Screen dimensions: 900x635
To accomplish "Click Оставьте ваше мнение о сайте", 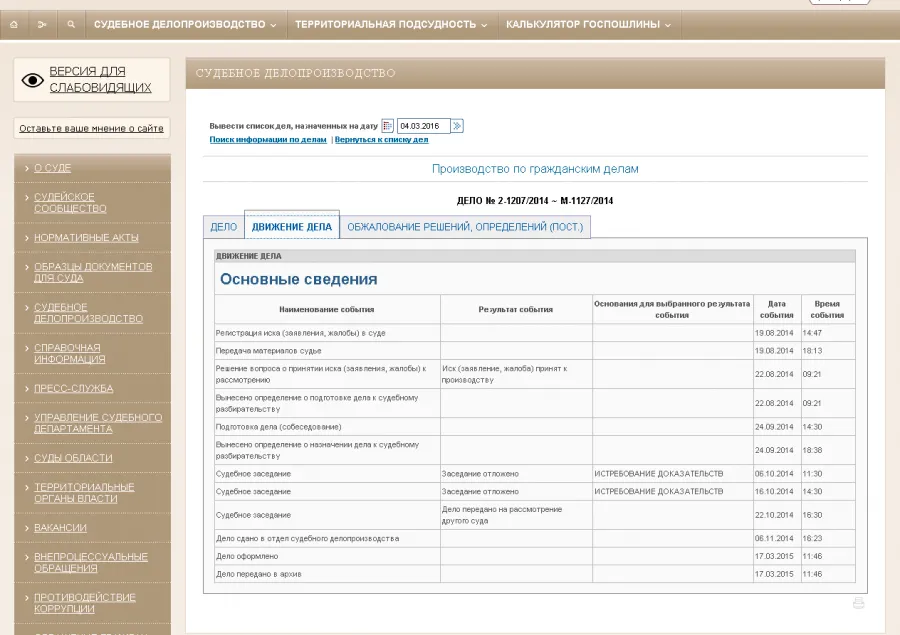I will (91, 128).
